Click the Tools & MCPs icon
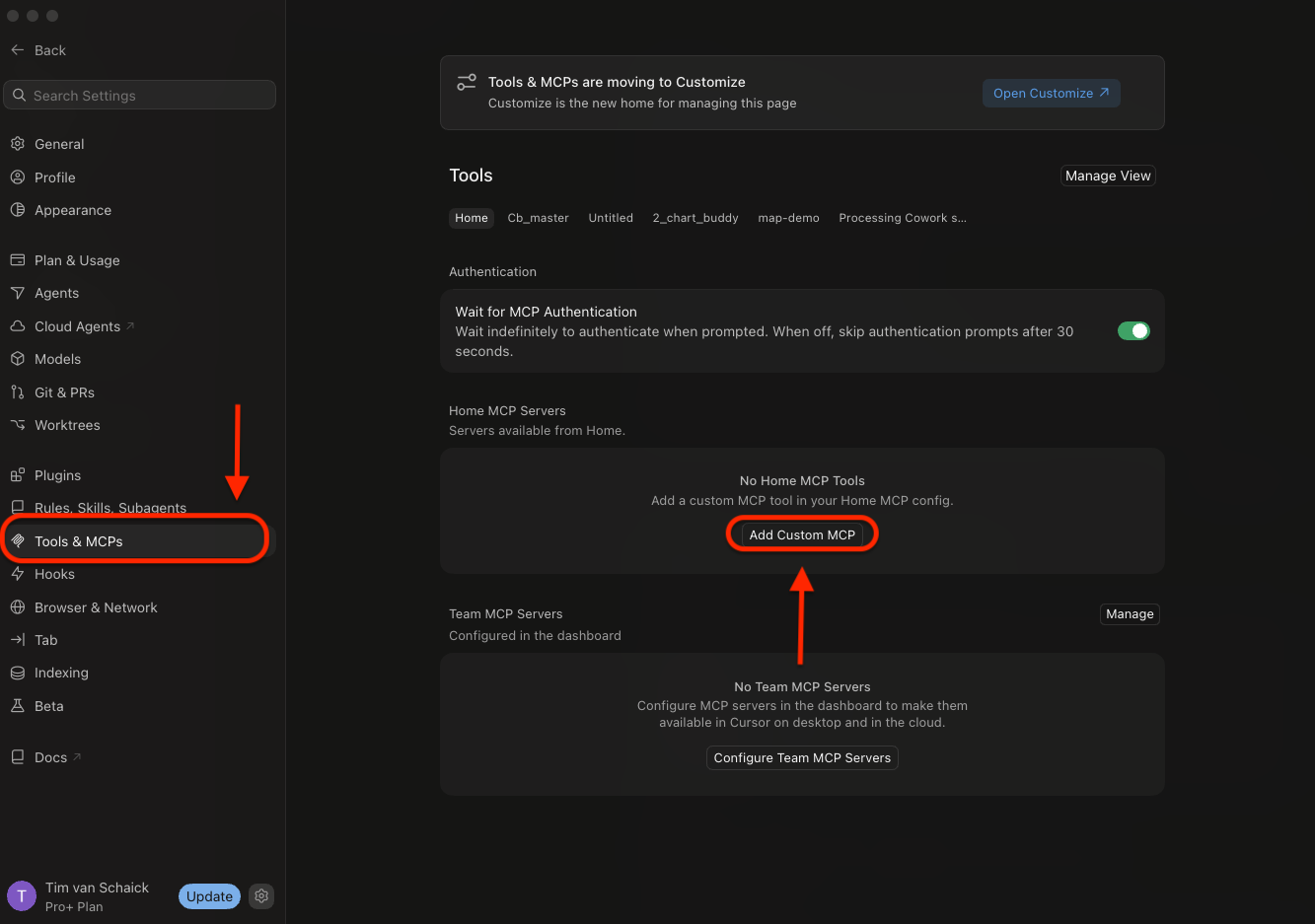 tap(18, 541)
